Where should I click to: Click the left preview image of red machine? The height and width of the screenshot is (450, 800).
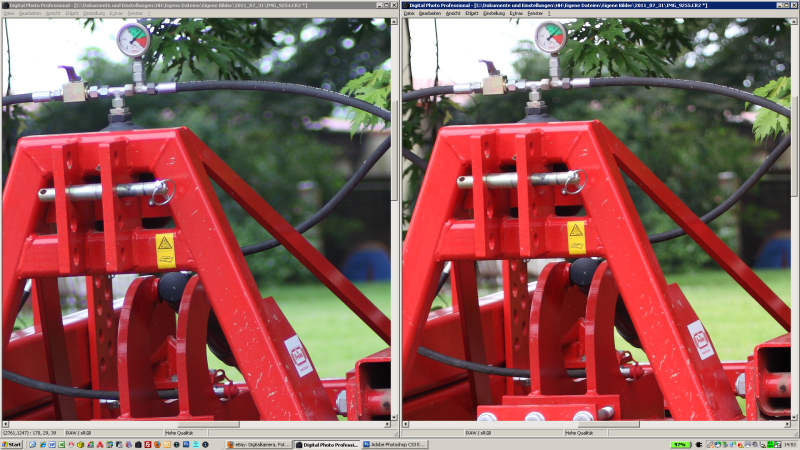pos(196,219)
